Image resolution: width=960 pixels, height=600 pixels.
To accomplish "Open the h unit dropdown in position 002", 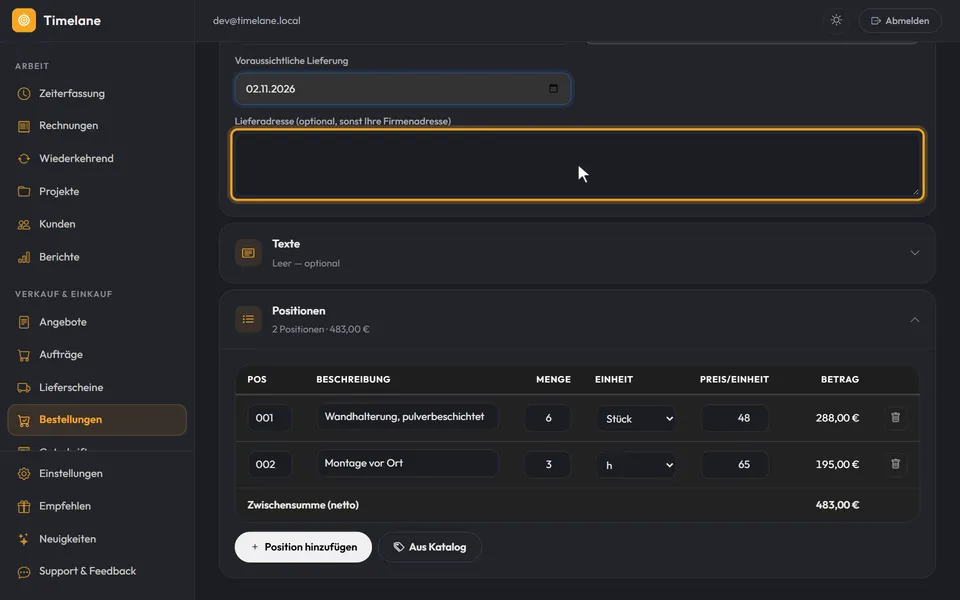I will click(636, 465).
